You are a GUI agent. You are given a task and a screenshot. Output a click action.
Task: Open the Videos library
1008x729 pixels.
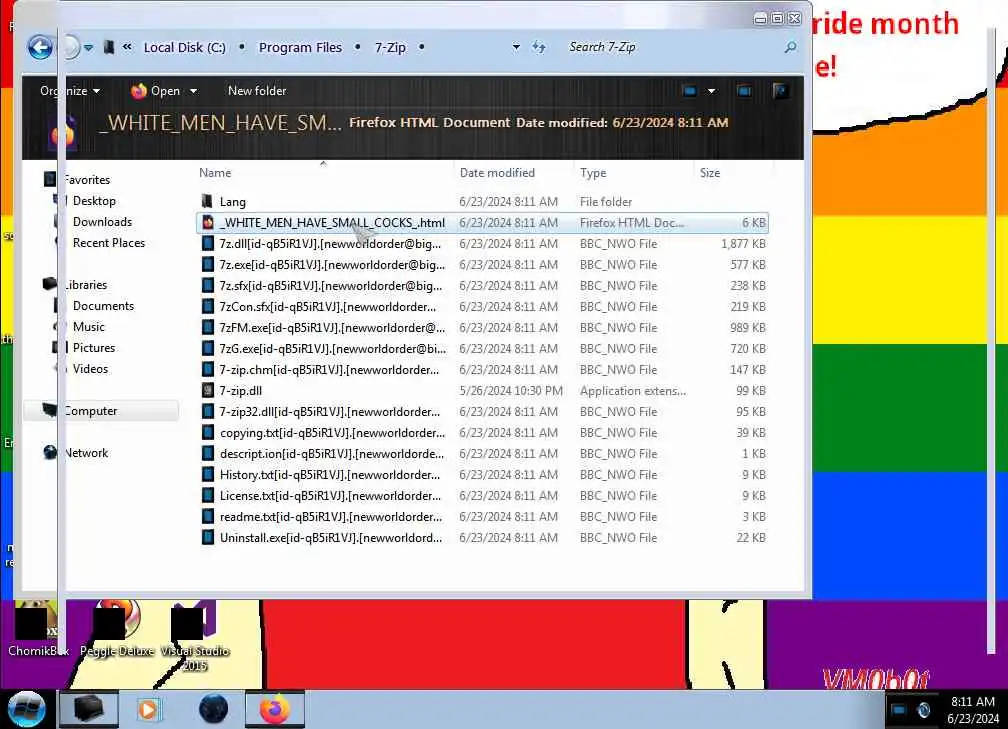[90, 369]
